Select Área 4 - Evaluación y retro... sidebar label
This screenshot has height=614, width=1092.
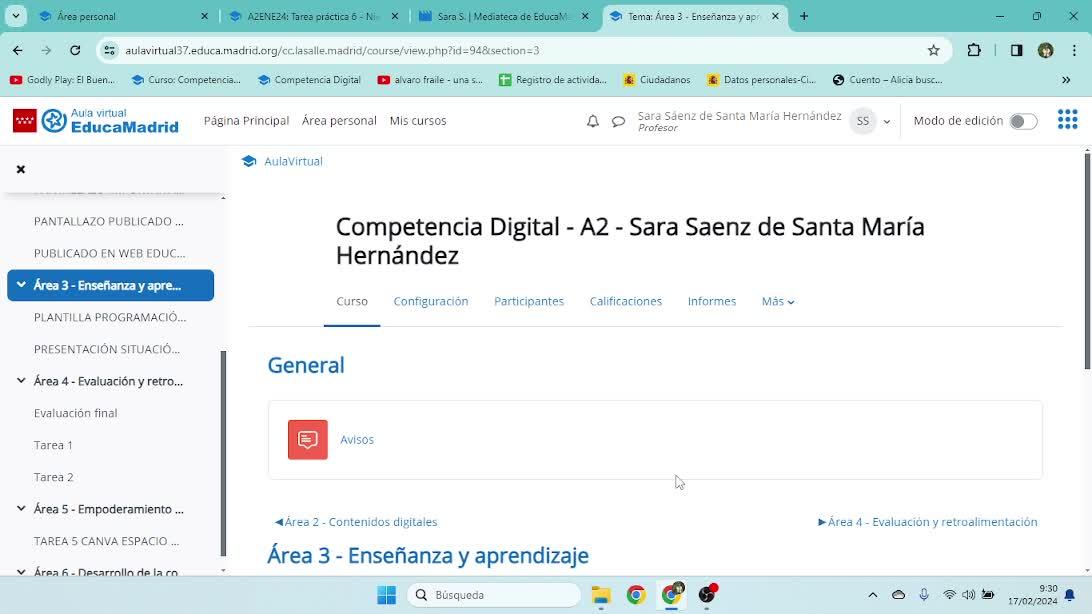[x=109, y=381]
